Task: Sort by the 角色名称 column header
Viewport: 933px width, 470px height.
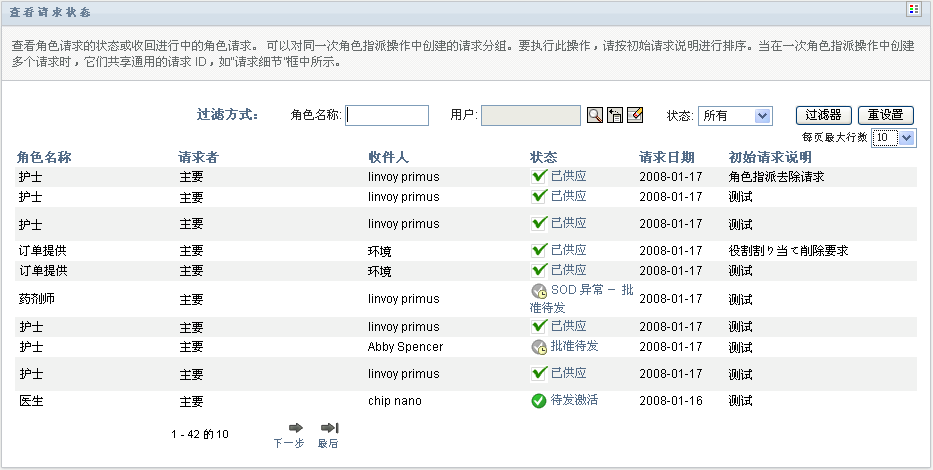Action: [x=44, y=157]
